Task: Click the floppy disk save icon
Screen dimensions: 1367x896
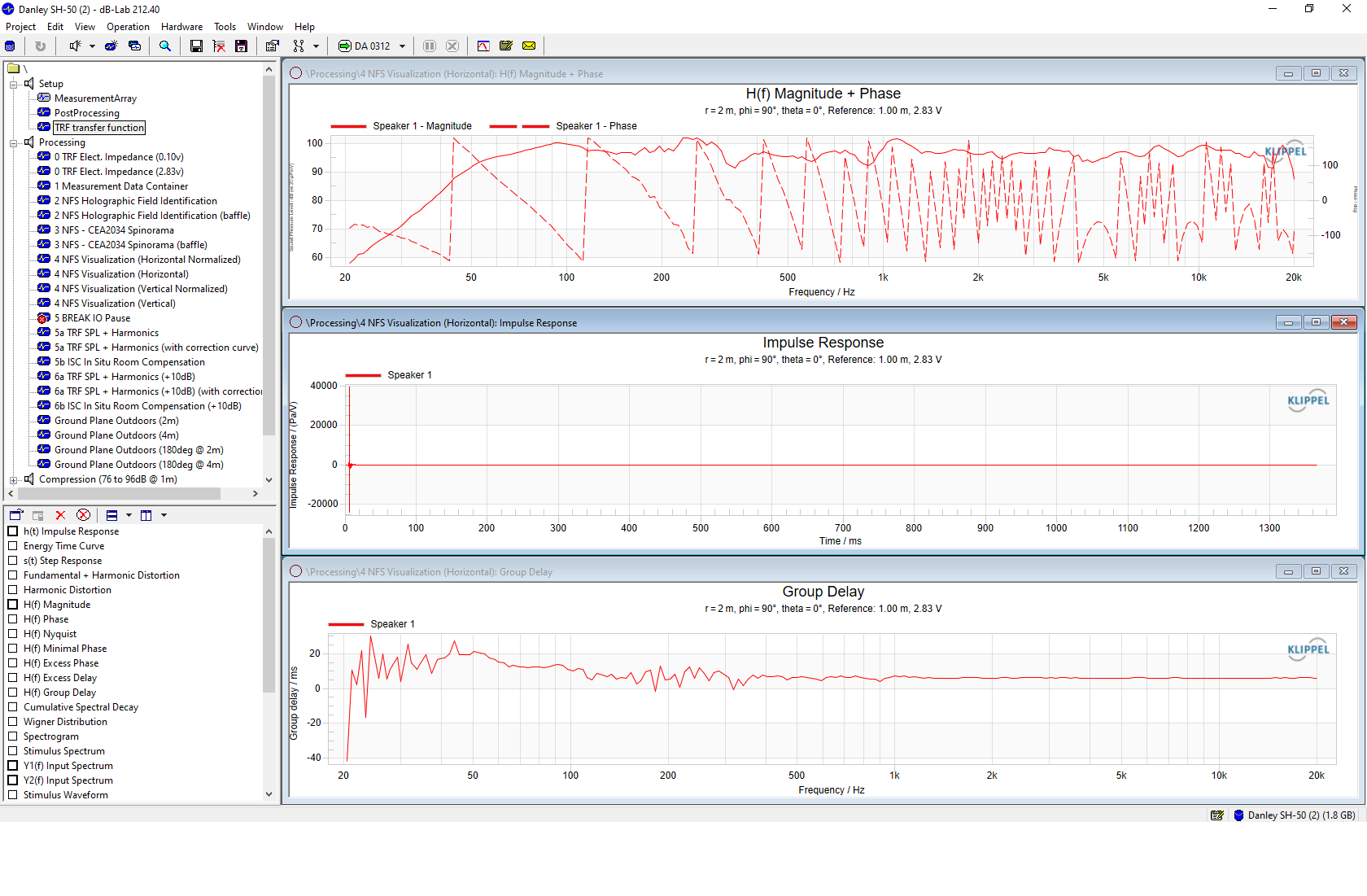Action: [196, 46]
